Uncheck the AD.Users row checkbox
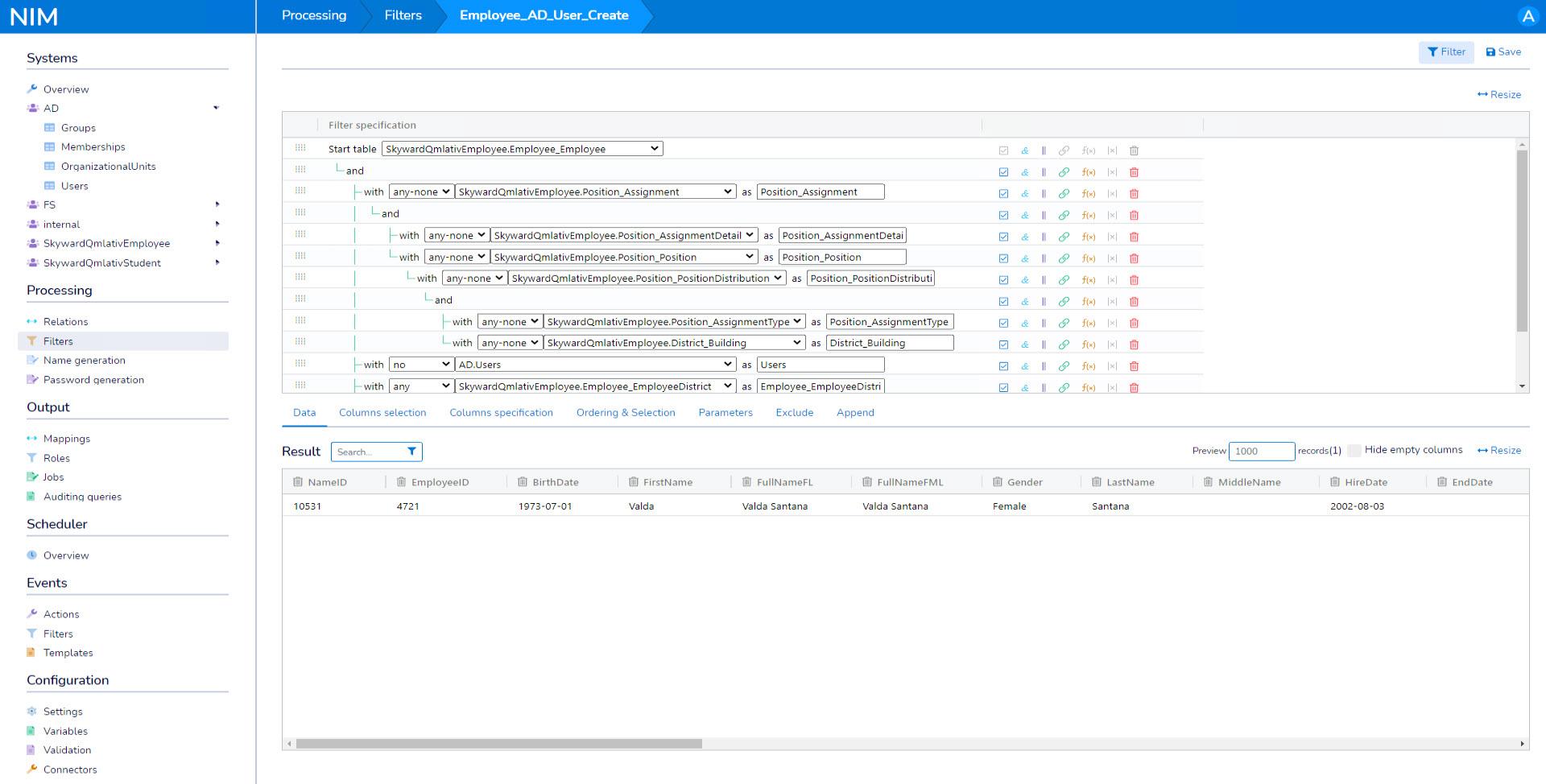Image resolution: width=1546 pixels, height=784 pixels. [1004, 365]
